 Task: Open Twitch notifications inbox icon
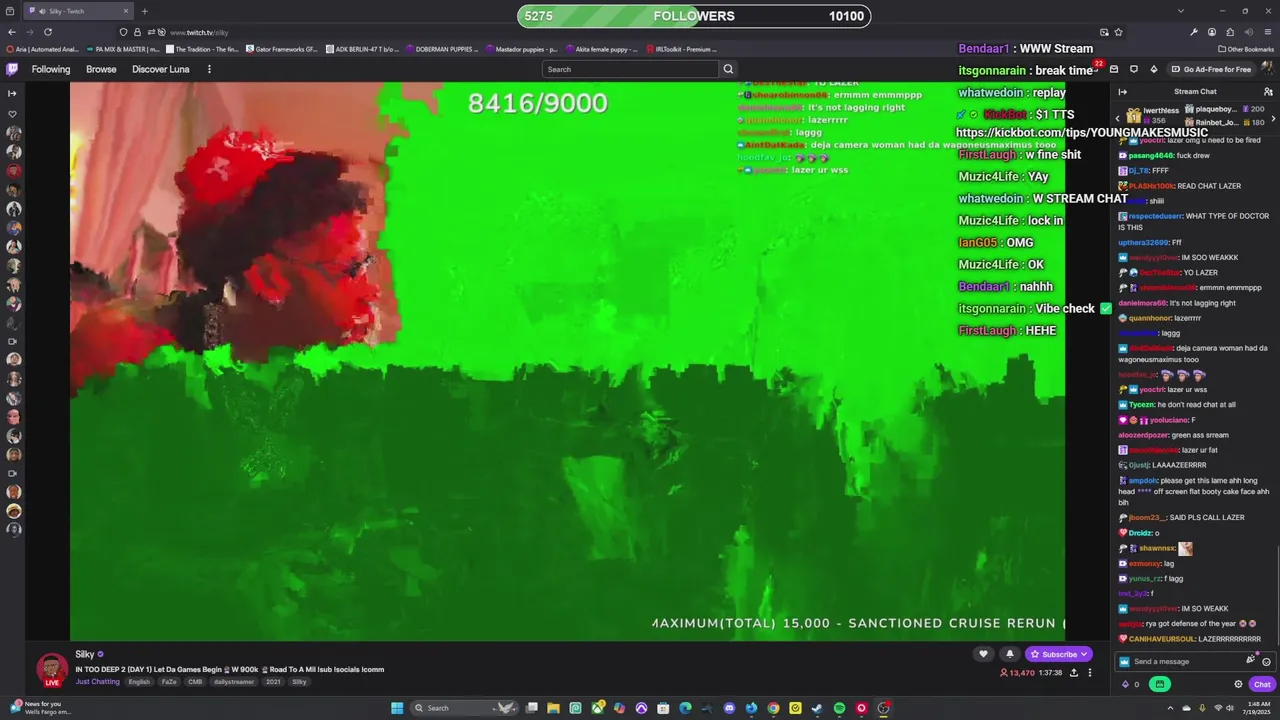(1113, 69)
